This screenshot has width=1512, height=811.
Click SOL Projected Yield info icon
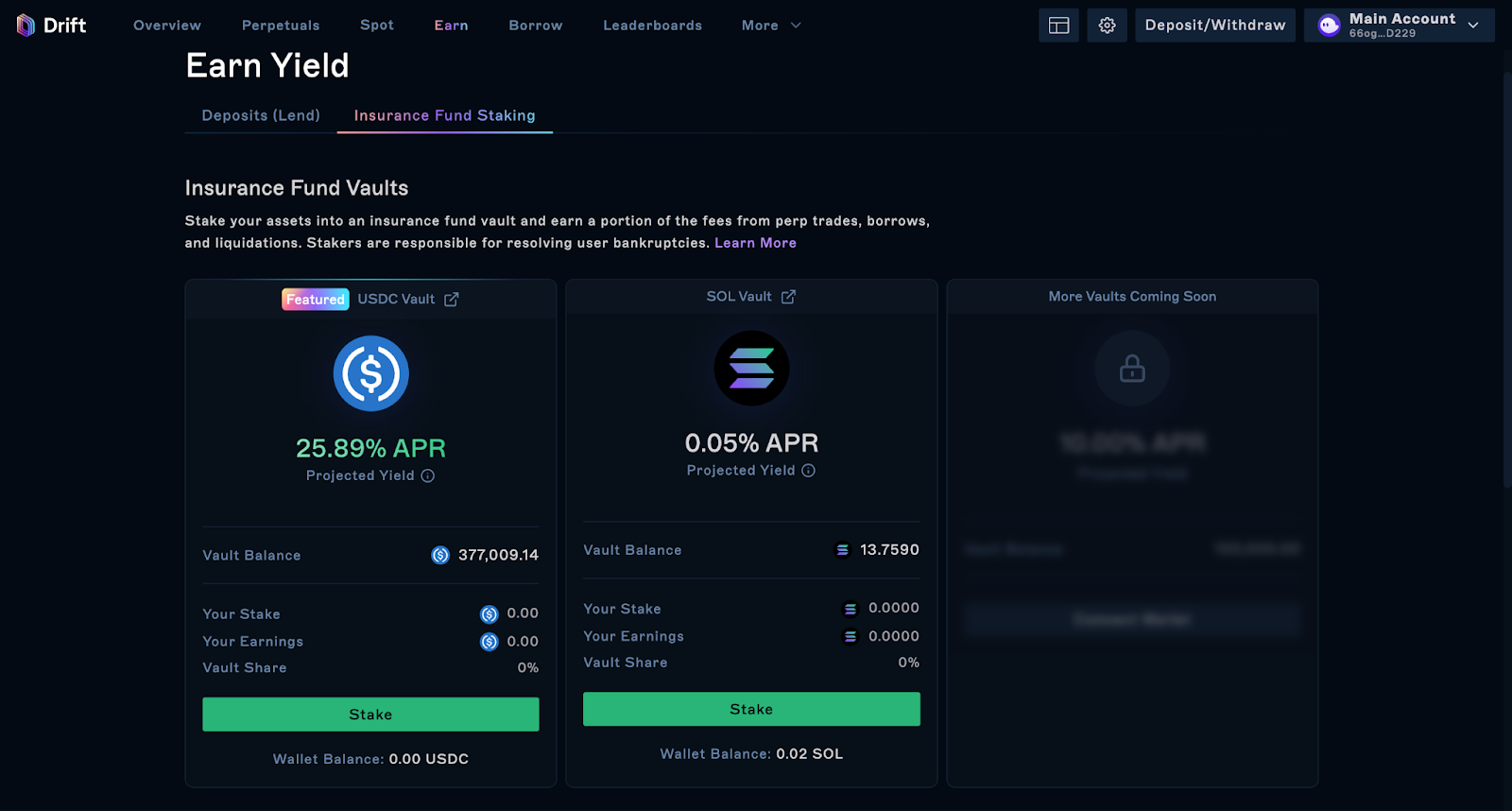click(x=809, y=471)
